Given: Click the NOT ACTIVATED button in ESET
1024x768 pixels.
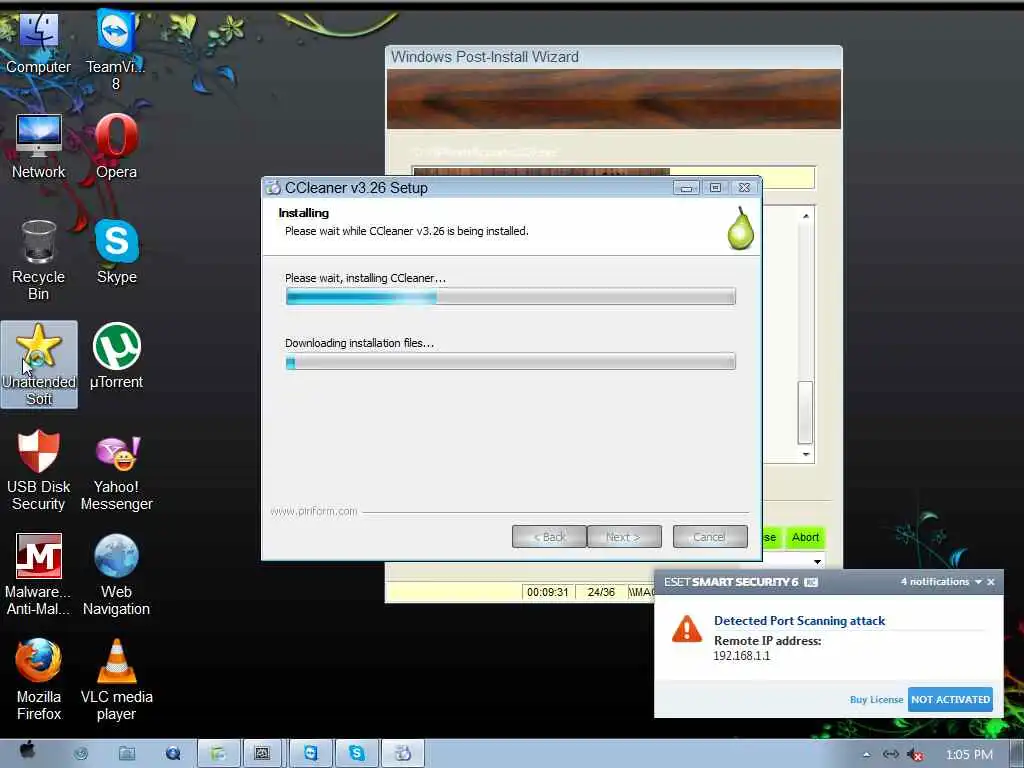Looking at the screenshot, I should pyautogui.click(x=950, y=699).
